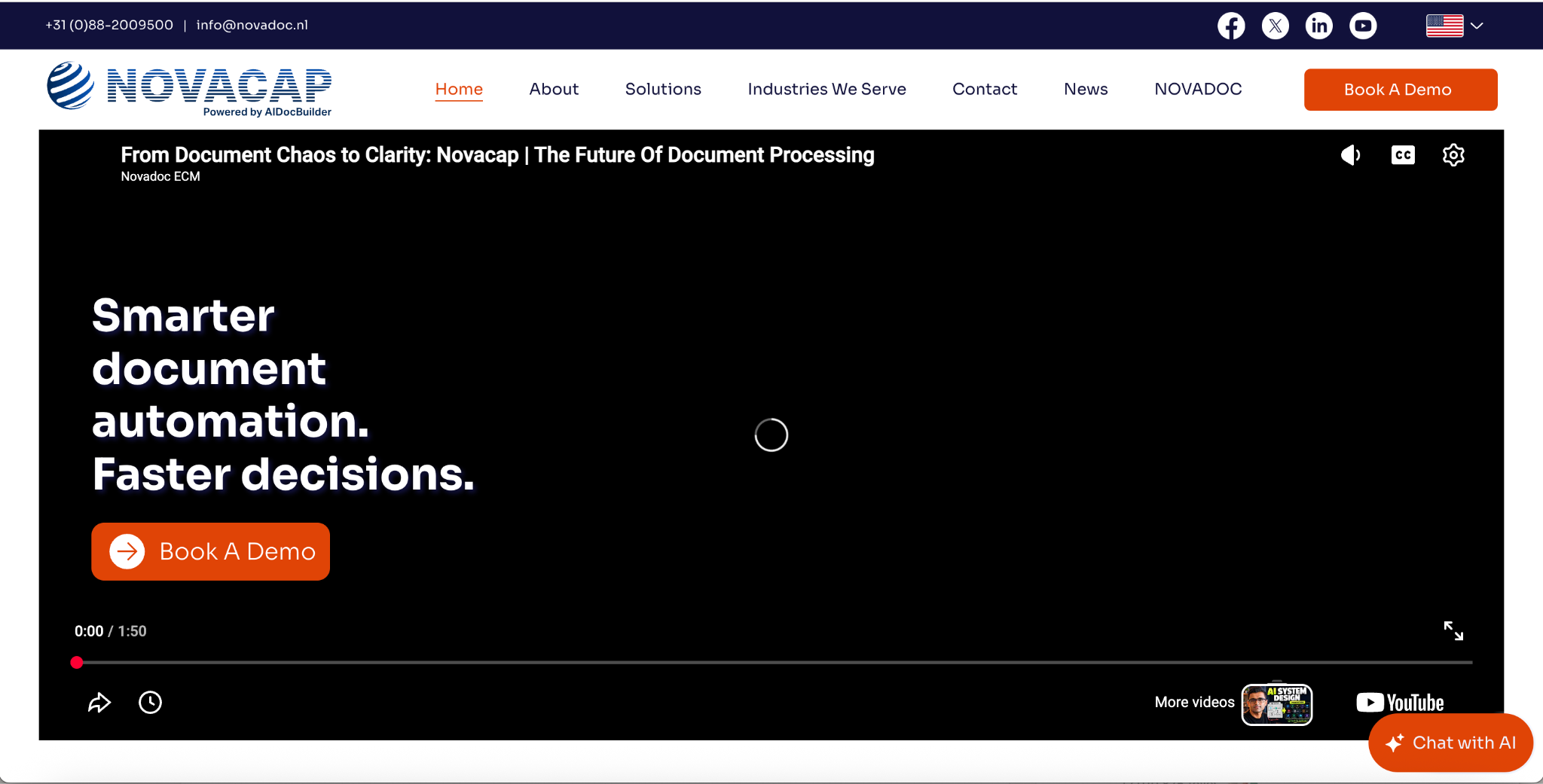1543x784 pixels.
Task: Open the About menu item
Action: point(554,89)
